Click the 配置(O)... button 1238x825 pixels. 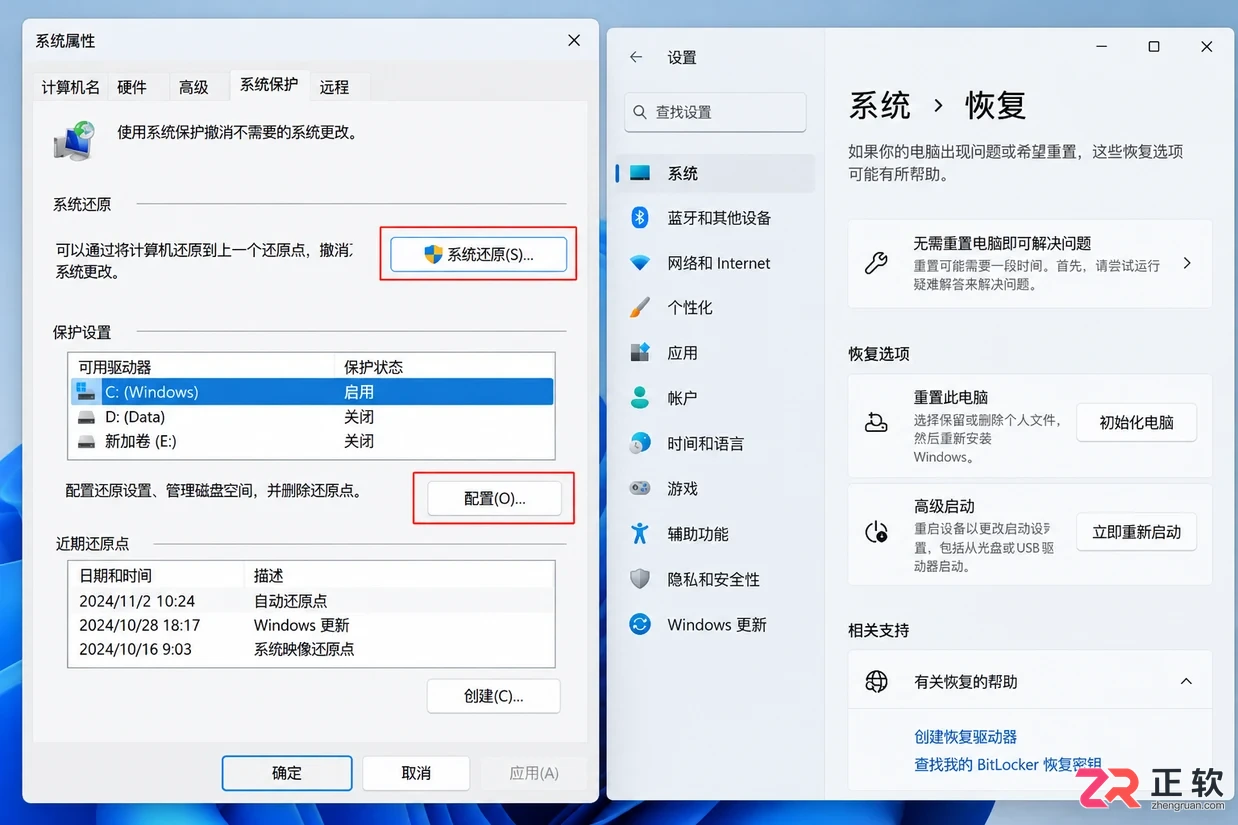494,498
